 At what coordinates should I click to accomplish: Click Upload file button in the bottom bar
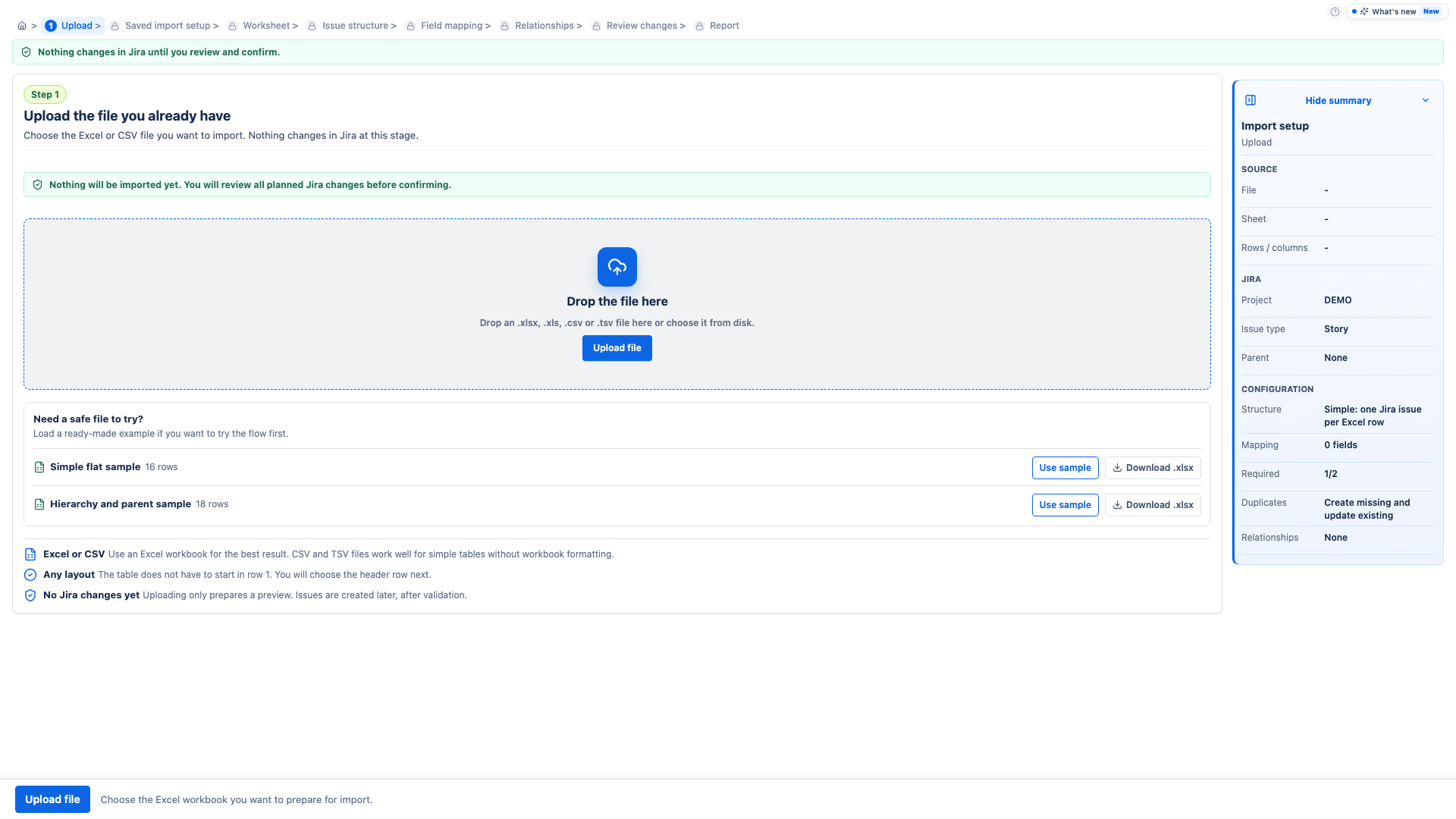[x=52, y=799]
